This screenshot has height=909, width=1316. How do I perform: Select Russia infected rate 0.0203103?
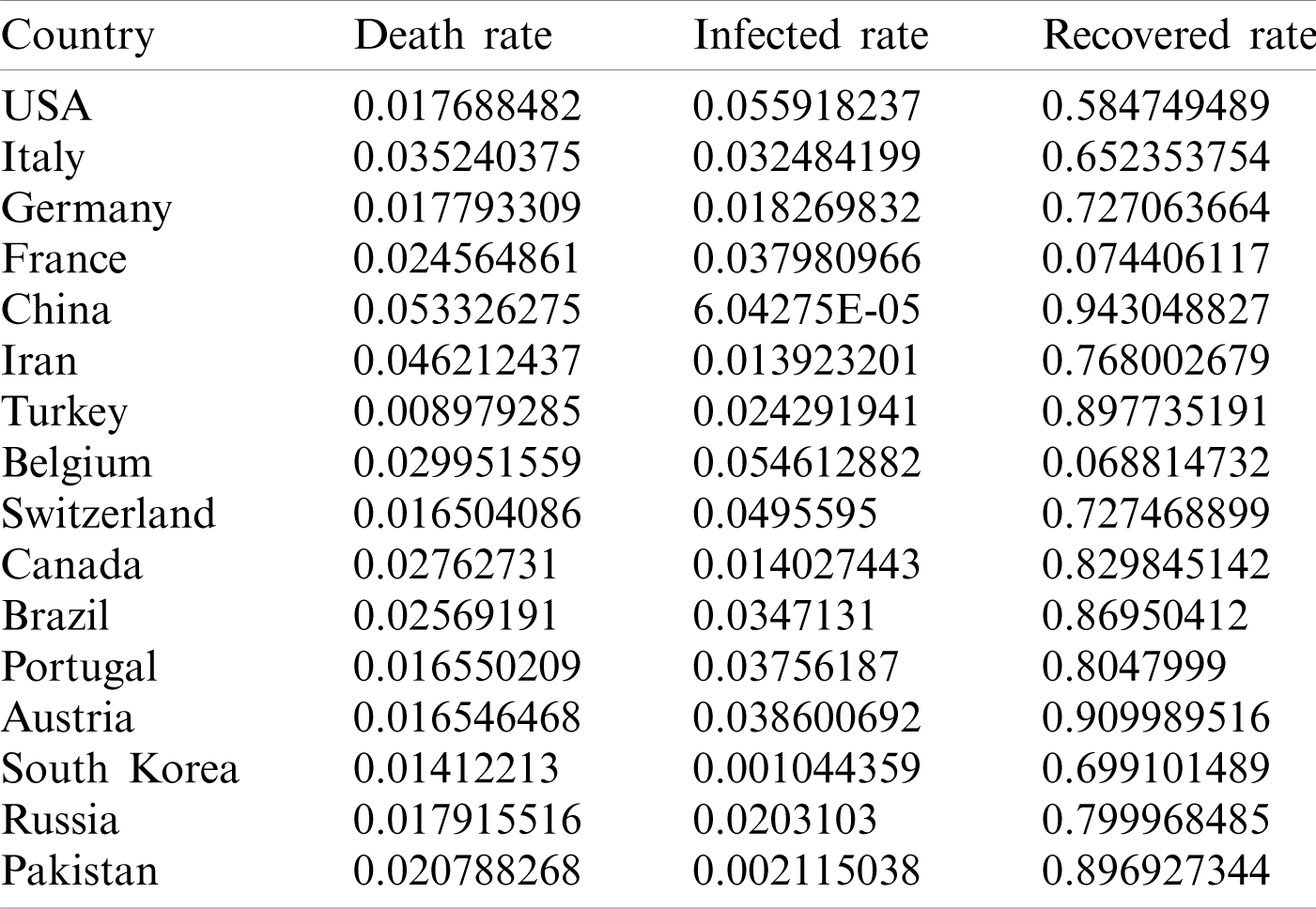pyautogui.click(x=784, y=819)
